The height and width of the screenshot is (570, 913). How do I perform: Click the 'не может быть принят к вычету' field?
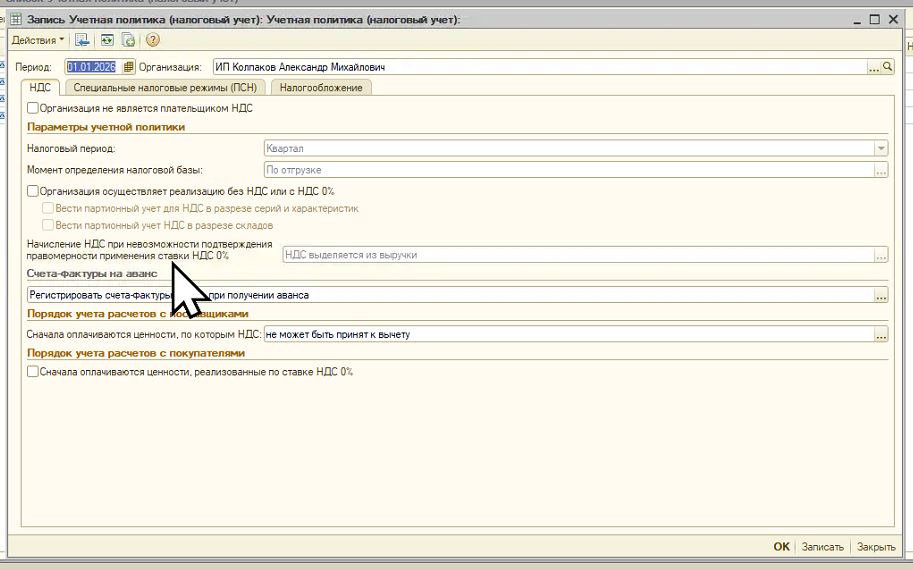tap(569, 335)
